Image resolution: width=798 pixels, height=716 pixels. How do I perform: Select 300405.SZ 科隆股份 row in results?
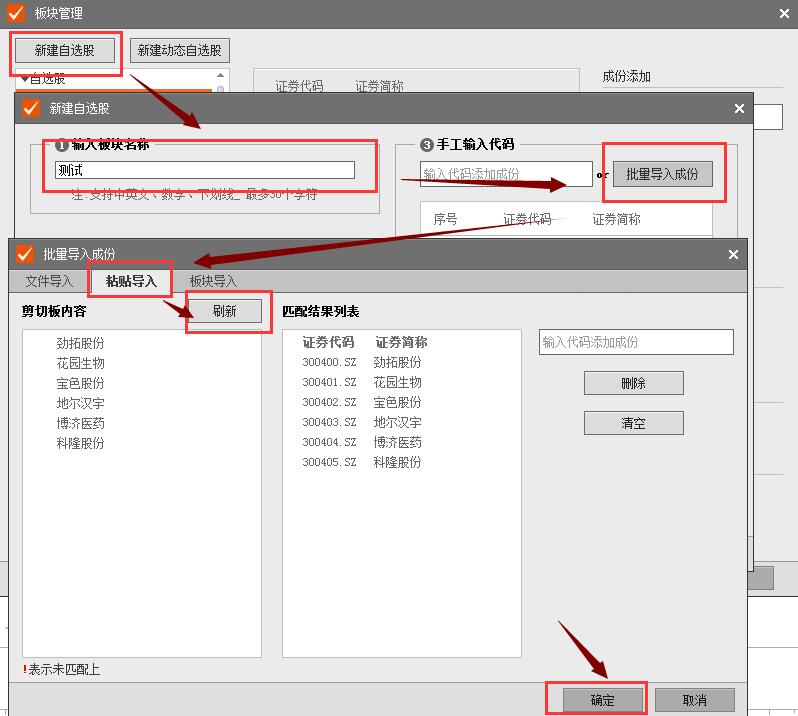point(362,462)
